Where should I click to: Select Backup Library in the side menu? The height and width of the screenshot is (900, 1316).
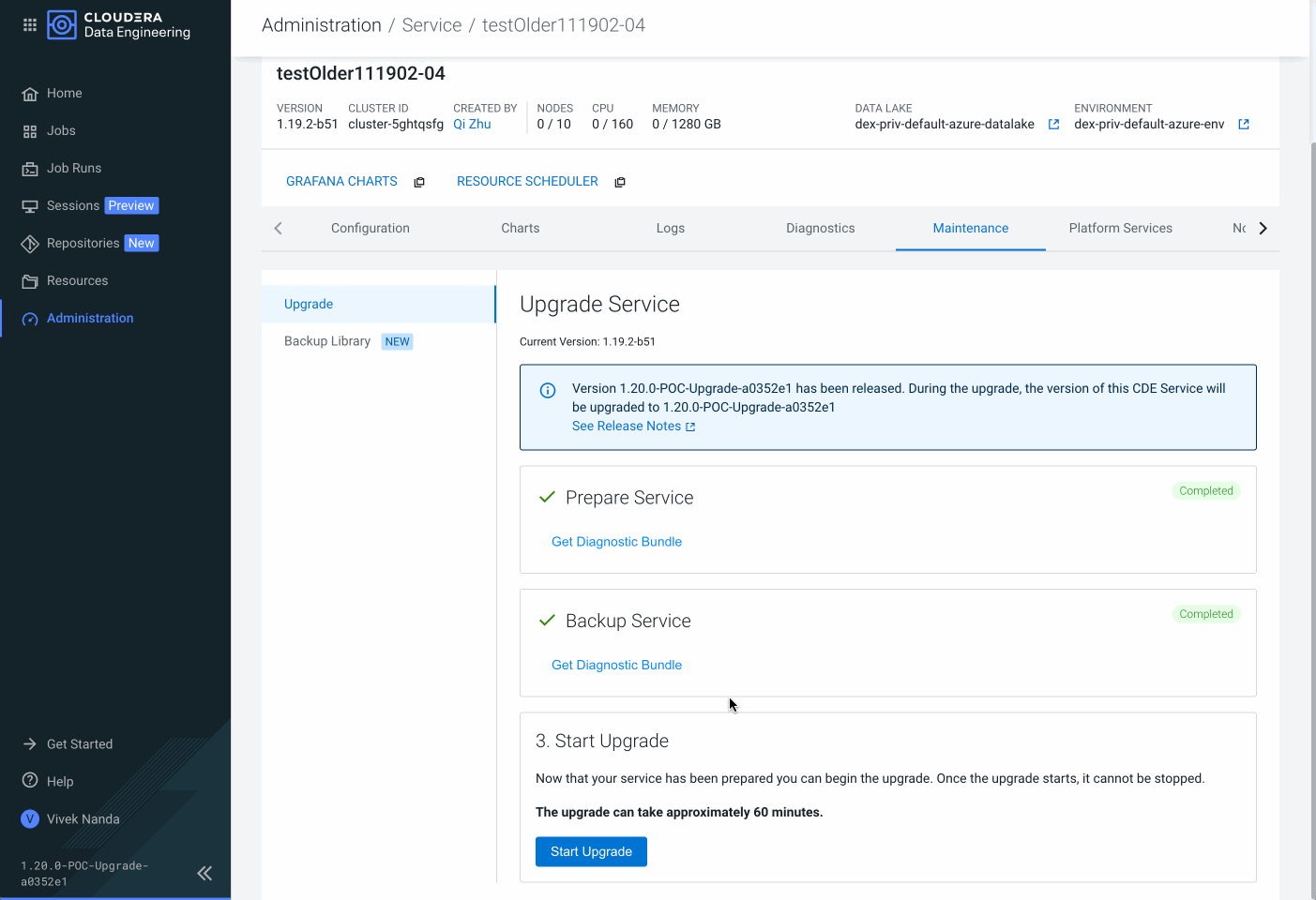[x=327, y=340]
